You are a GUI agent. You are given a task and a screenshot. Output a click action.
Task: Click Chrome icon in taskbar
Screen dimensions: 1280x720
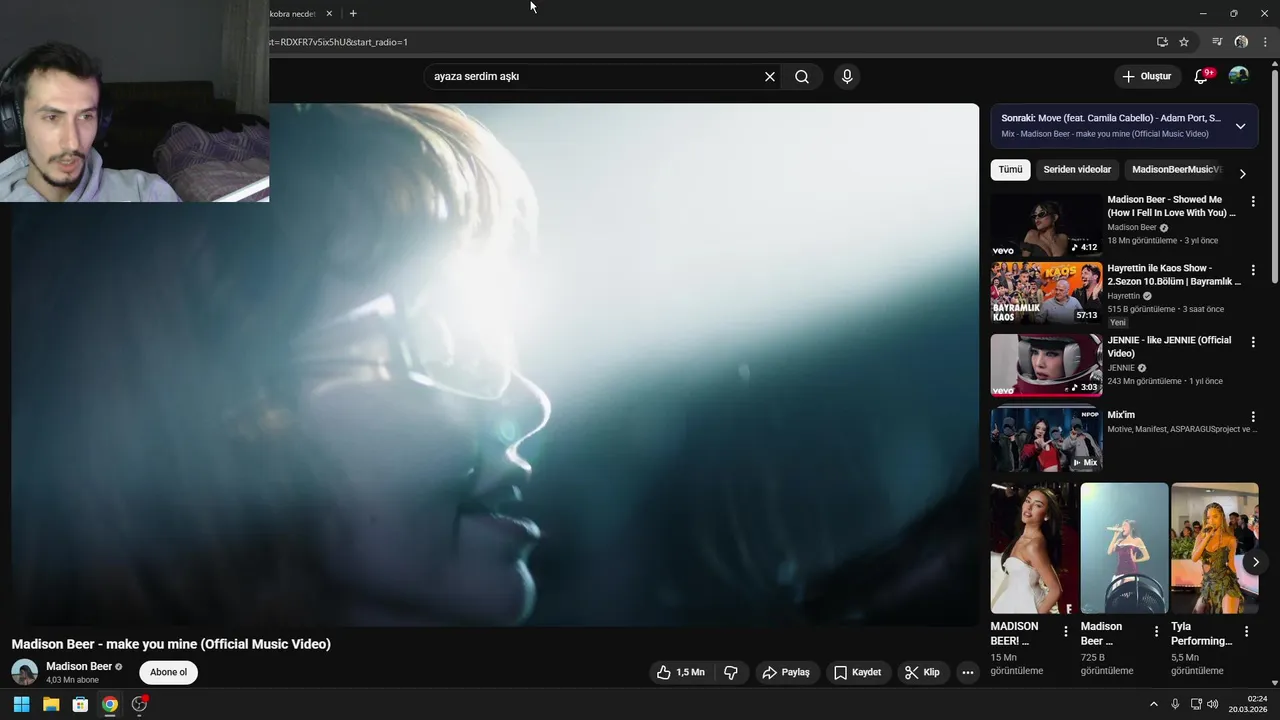tap(110, 704)
